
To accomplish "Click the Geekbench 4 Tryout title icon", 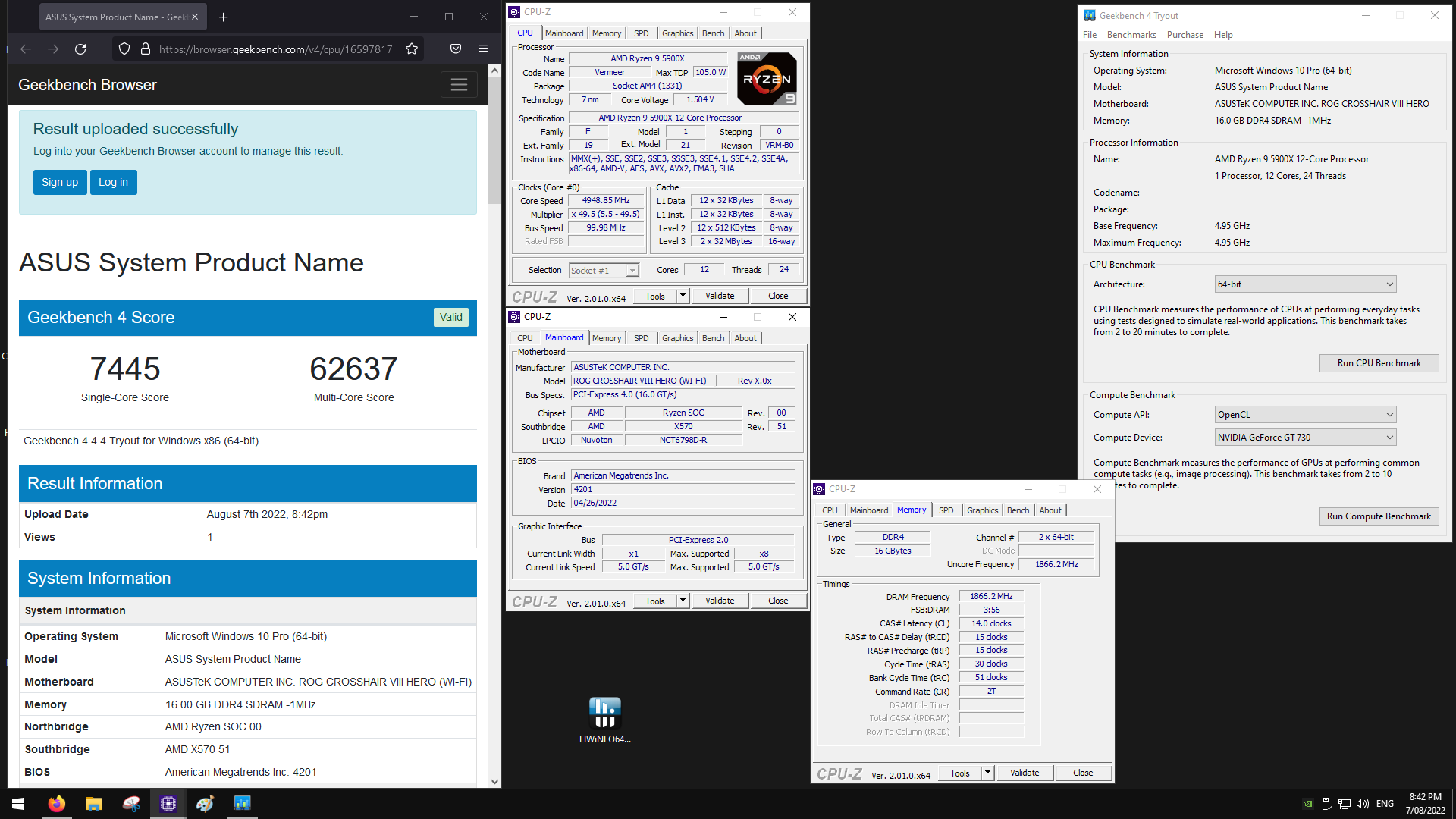I will pos(1090,15).
